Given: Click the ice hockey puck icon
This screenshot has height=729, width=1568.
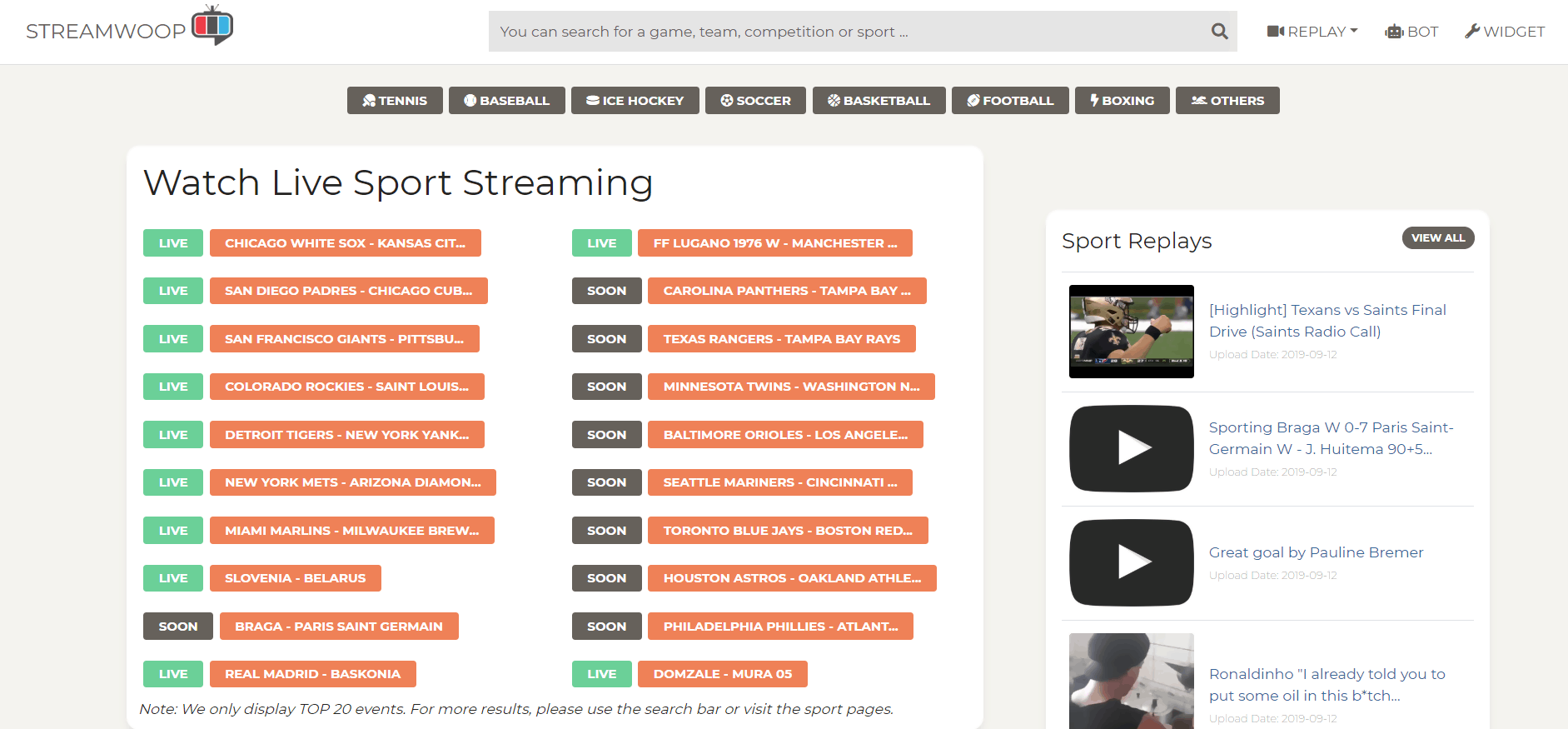Looking at the screenshot, I should (x=593, y=101).
